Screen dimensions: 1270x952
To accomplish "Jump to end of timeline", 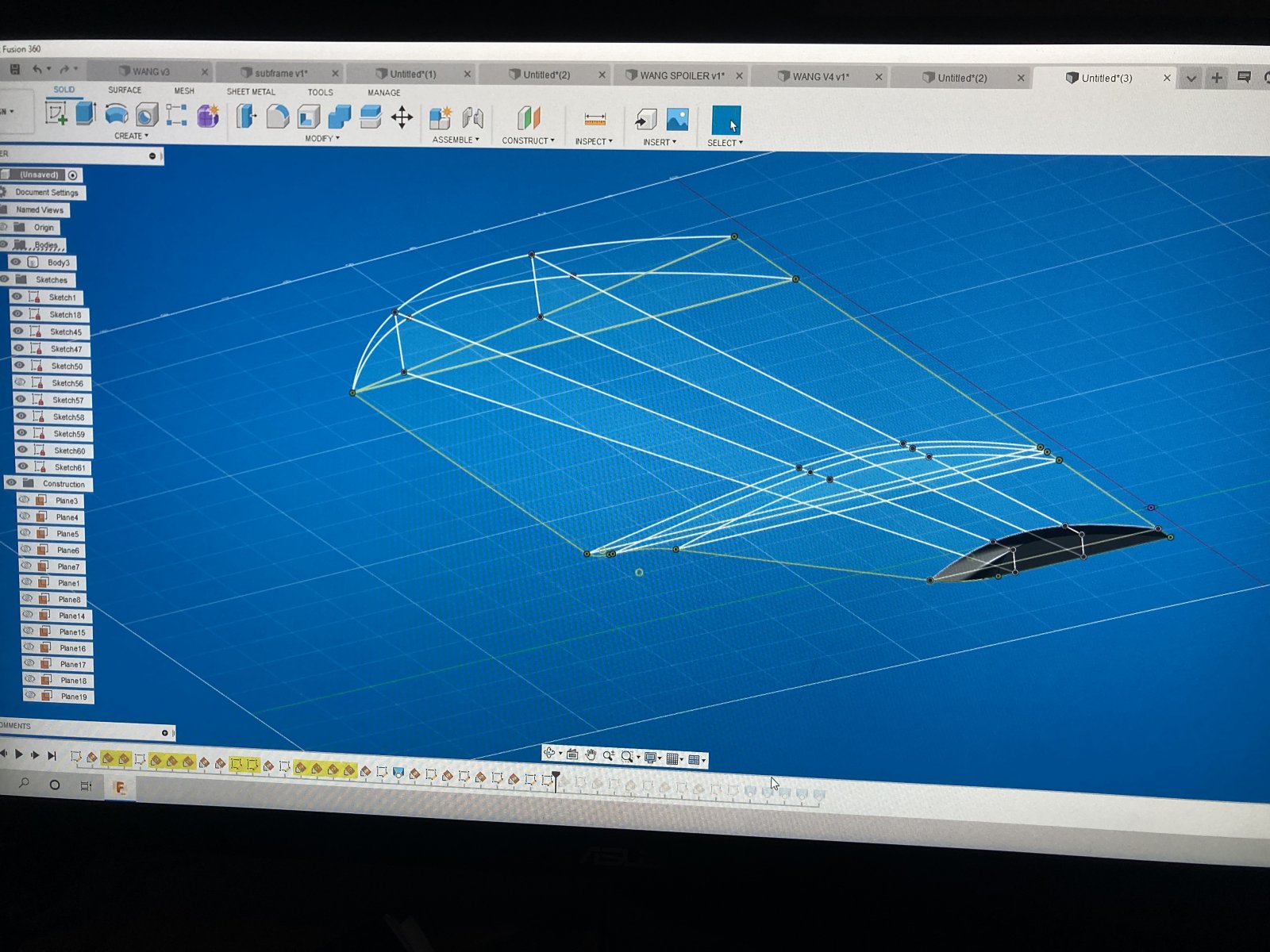I will tap(52, 755).
